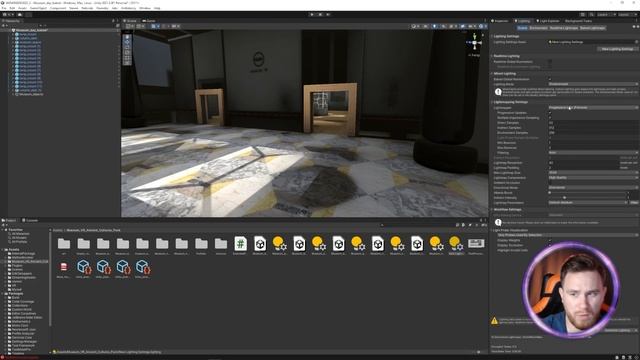
Task: Switch to the Environment lighting sub-tab
Action: pyautogui.click(x=538, y=28)
